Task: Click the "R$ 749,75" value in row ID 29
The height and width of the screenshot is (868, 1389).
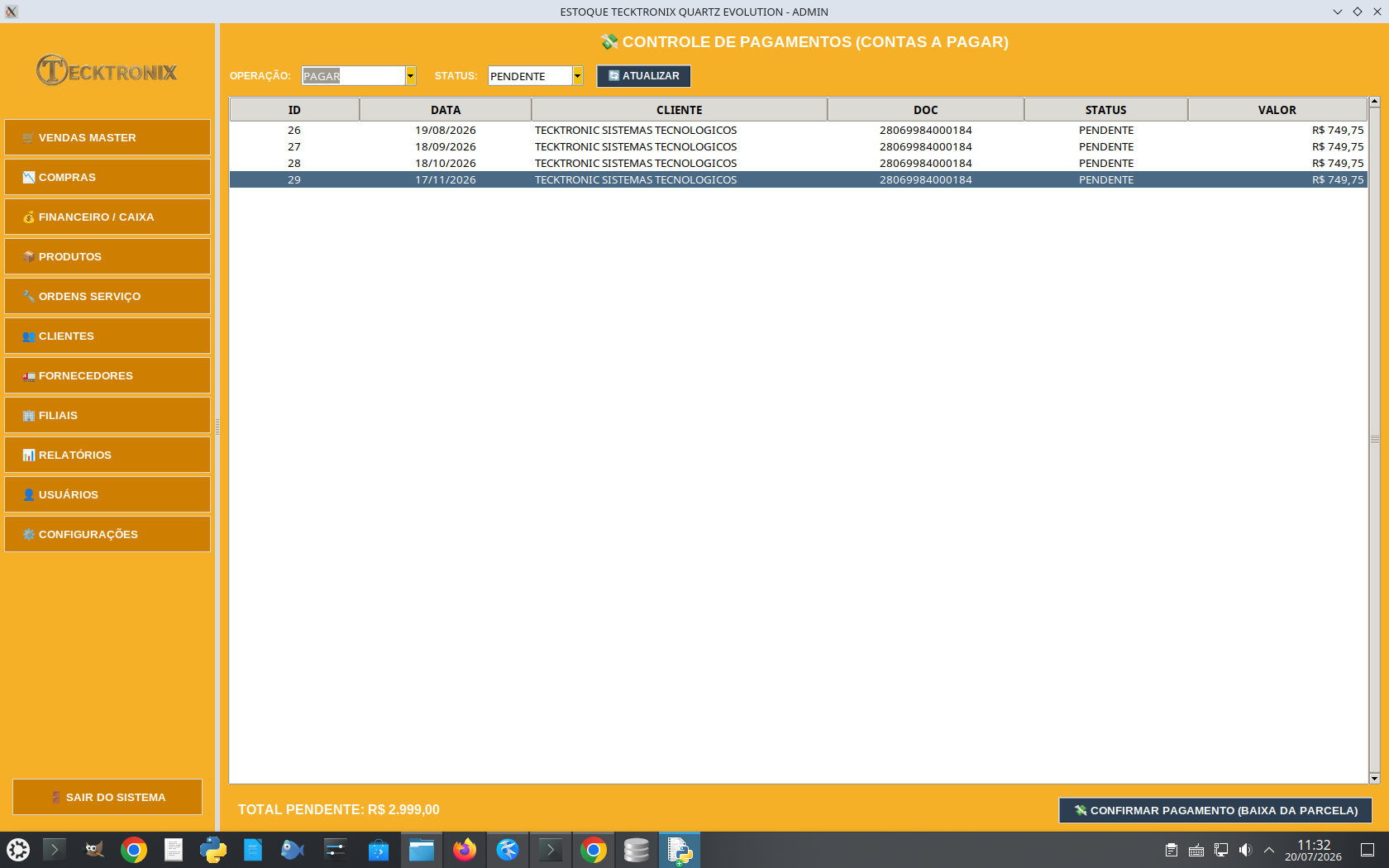Action: (1338, 179)
